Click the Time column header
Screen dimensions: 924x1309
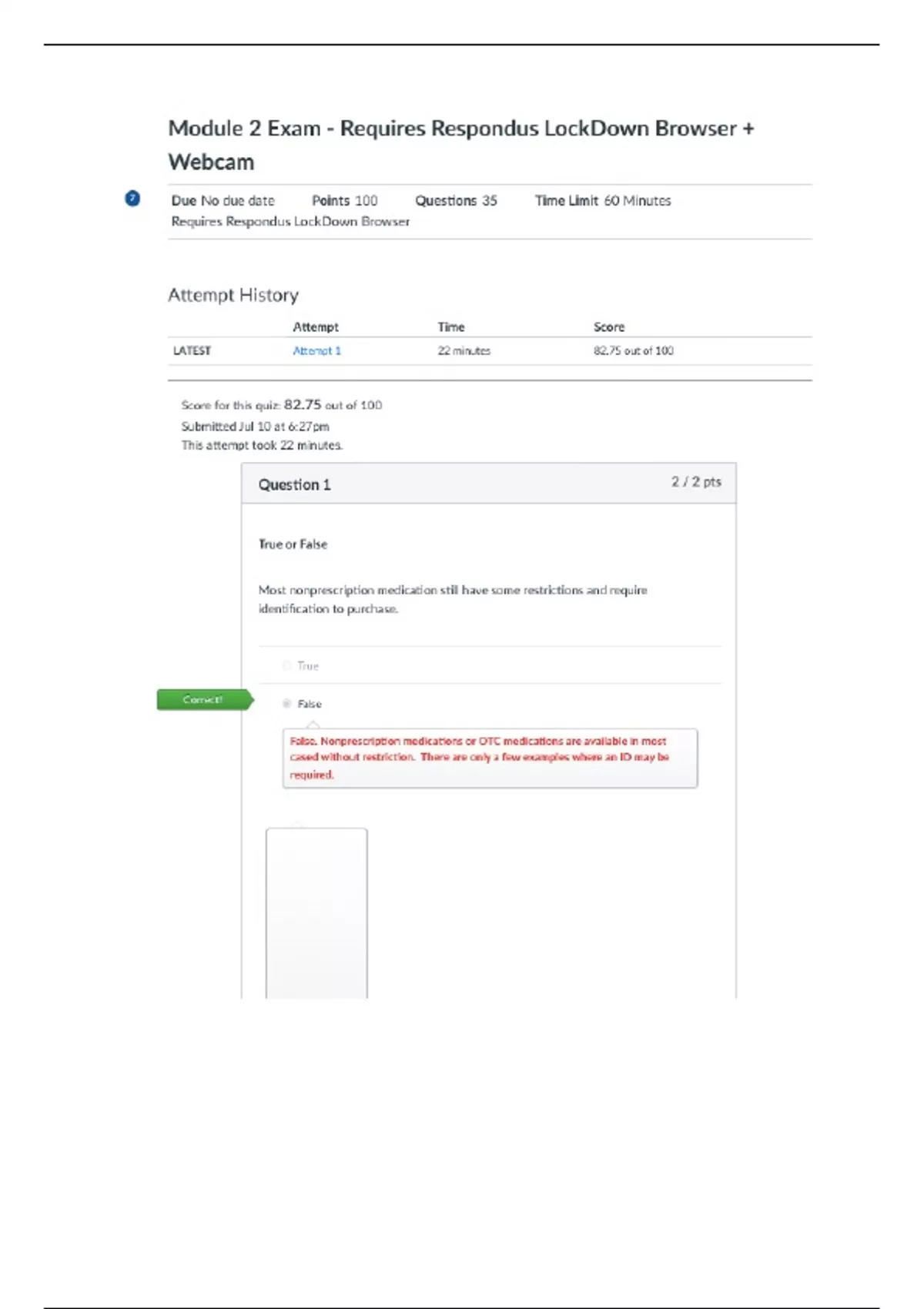coord(451,327)
